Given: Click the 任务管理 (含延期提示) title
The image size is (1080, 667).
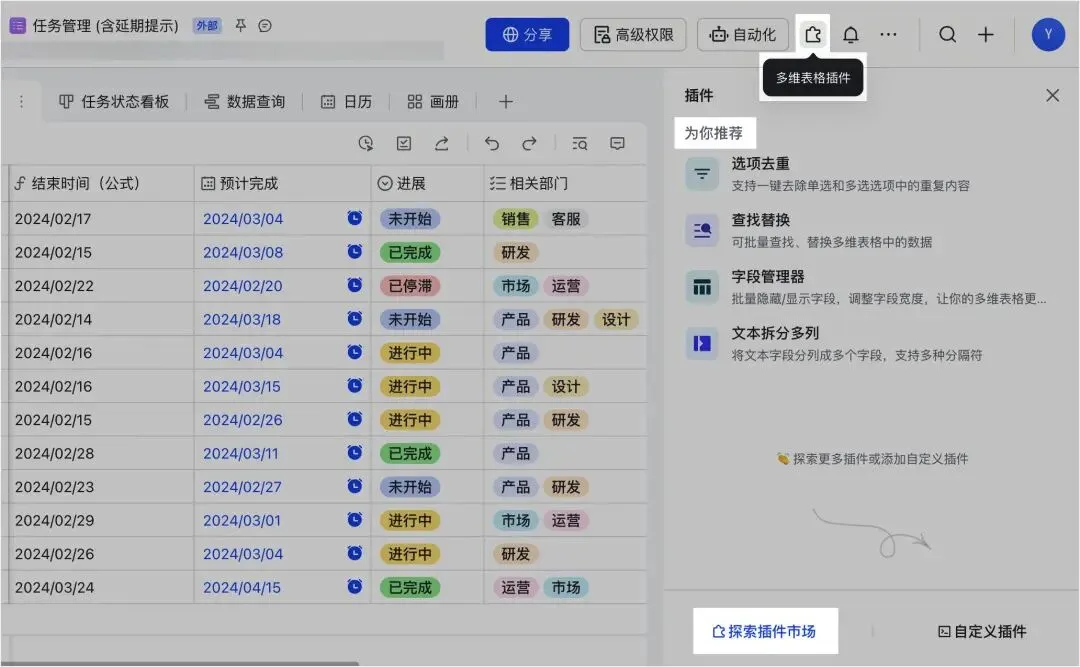Looking at the screenshot, I should 105,25.
